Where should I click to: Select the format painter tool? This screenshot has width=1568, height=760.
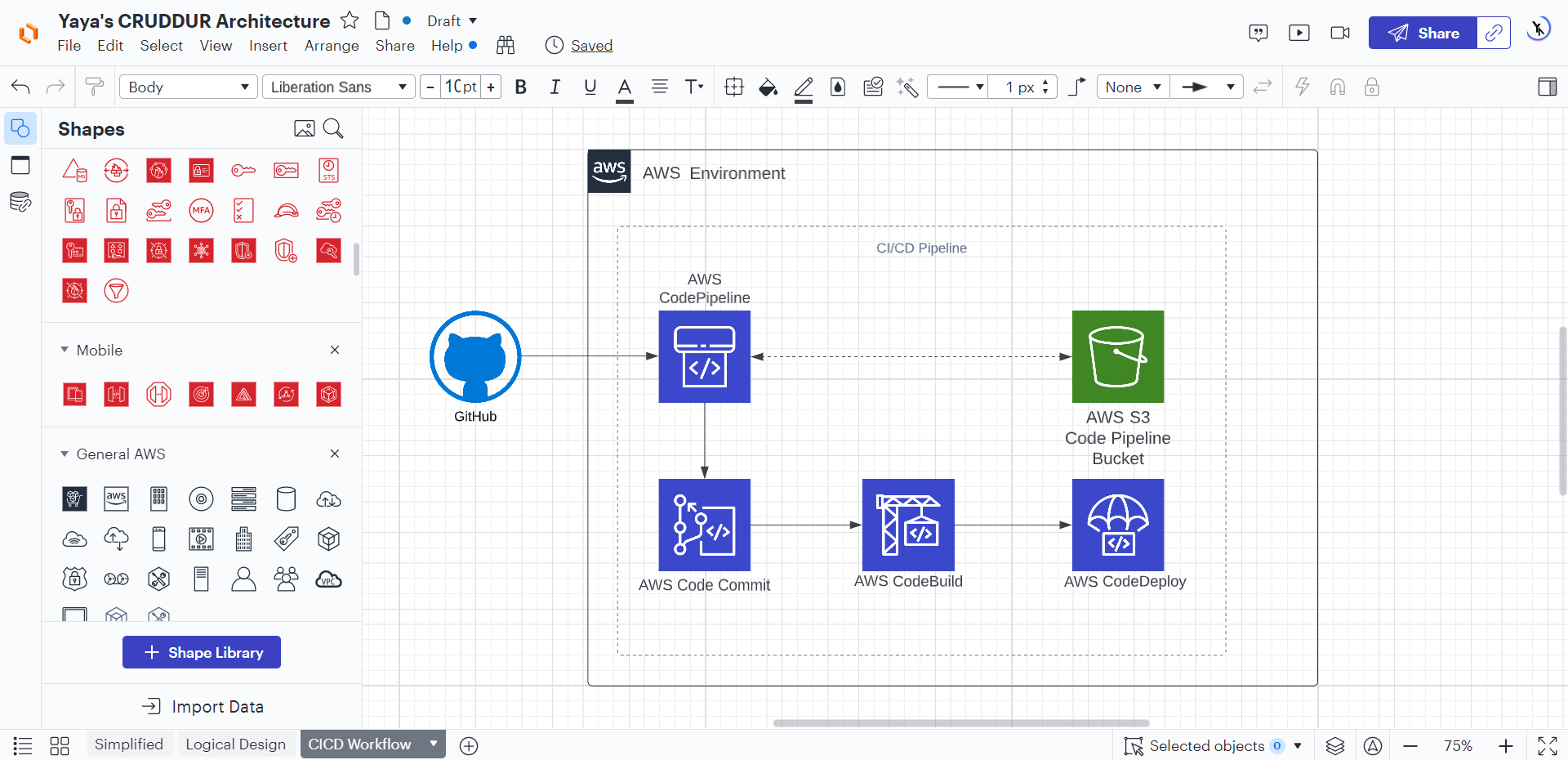coord(95,87)
